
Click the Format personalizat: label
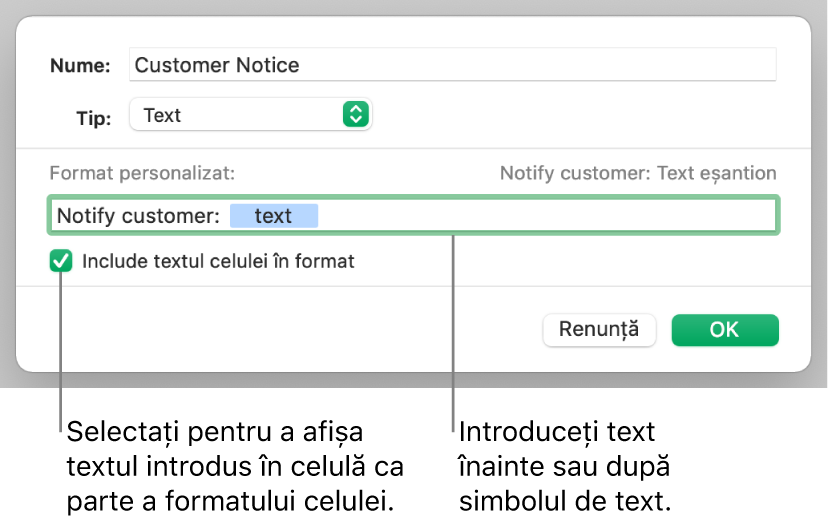pyautogui.click(x=142, y=173)
